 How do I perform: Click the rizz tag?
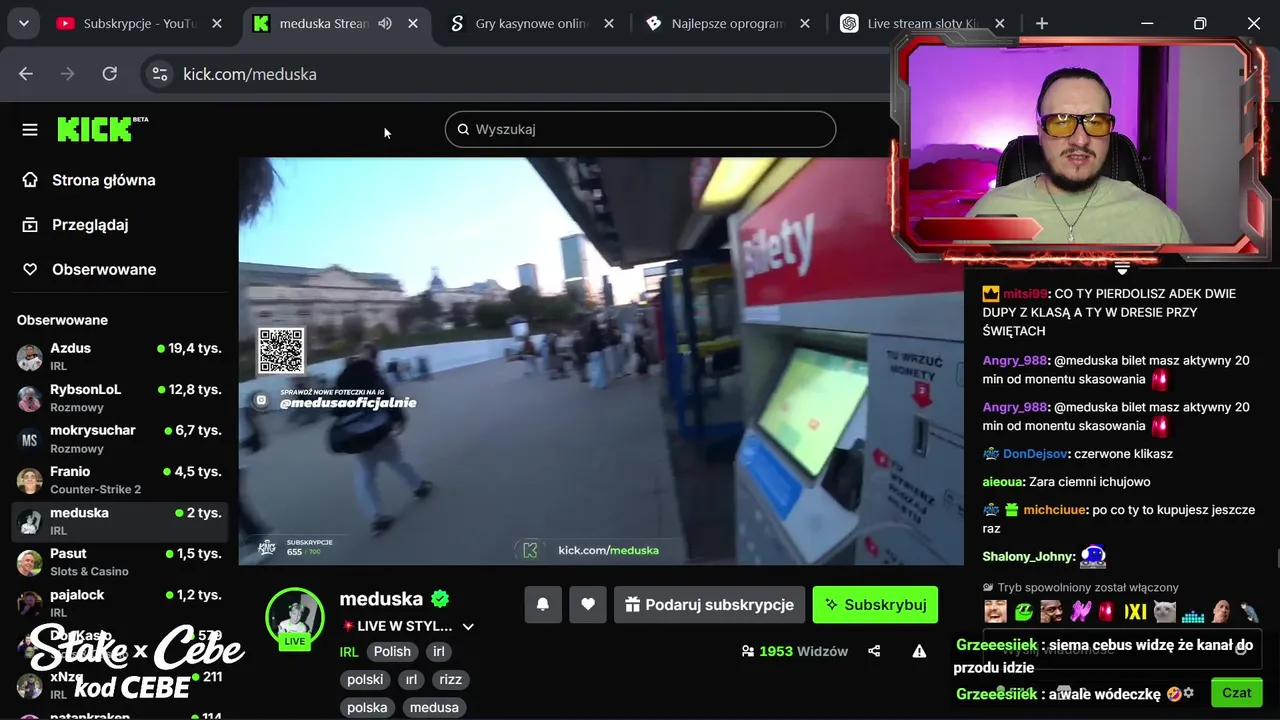click(451, 679)
